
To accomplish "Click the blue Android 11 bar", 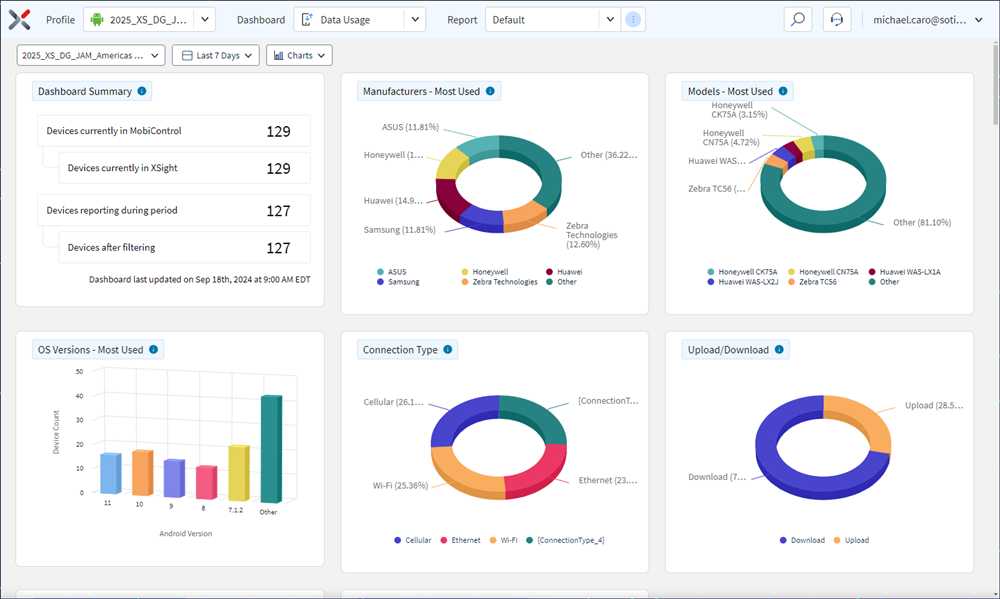I will tap(110, 473).
